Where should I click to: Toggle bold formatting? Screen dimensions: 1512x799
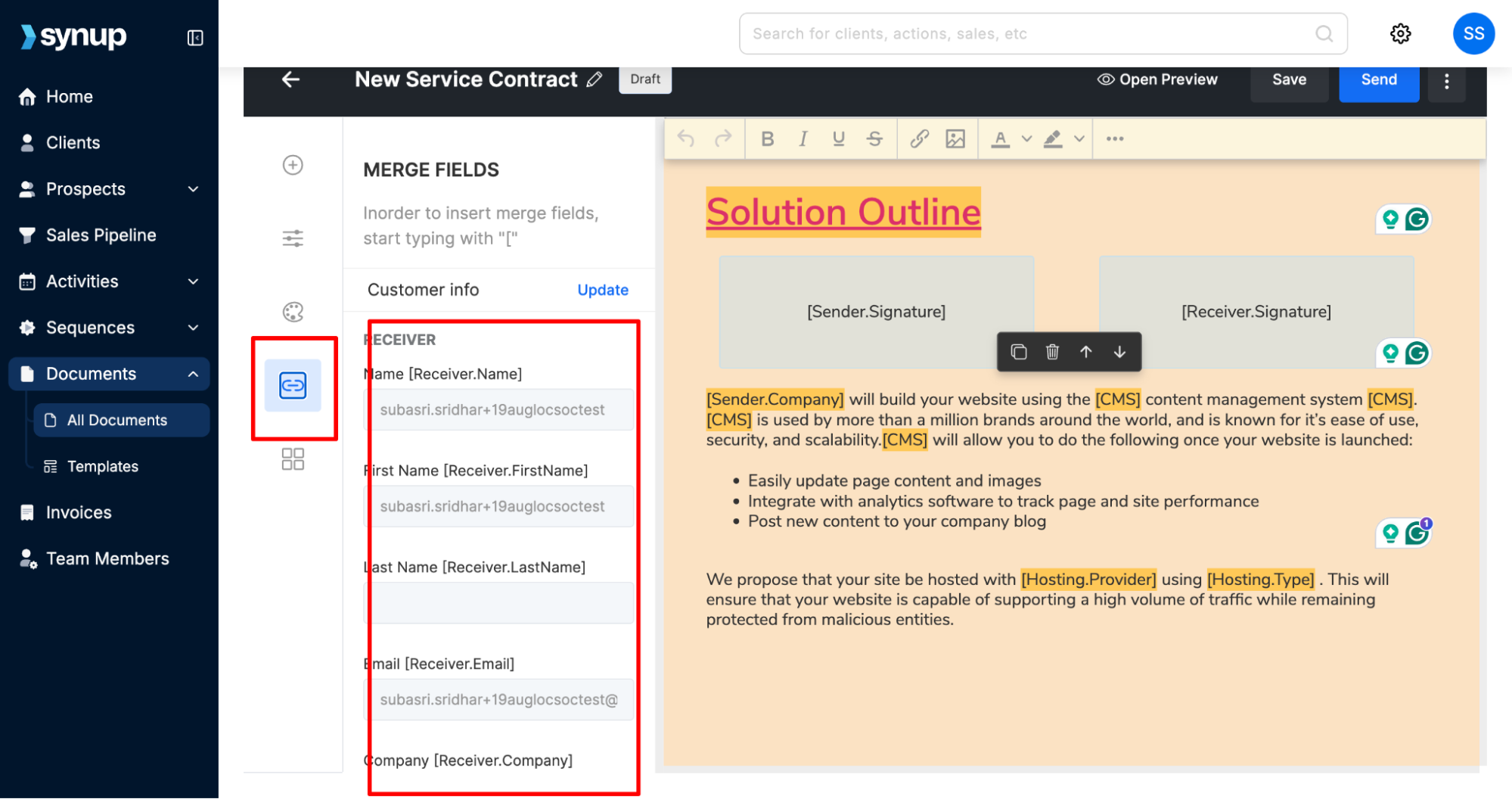click(x=767, y=138)
